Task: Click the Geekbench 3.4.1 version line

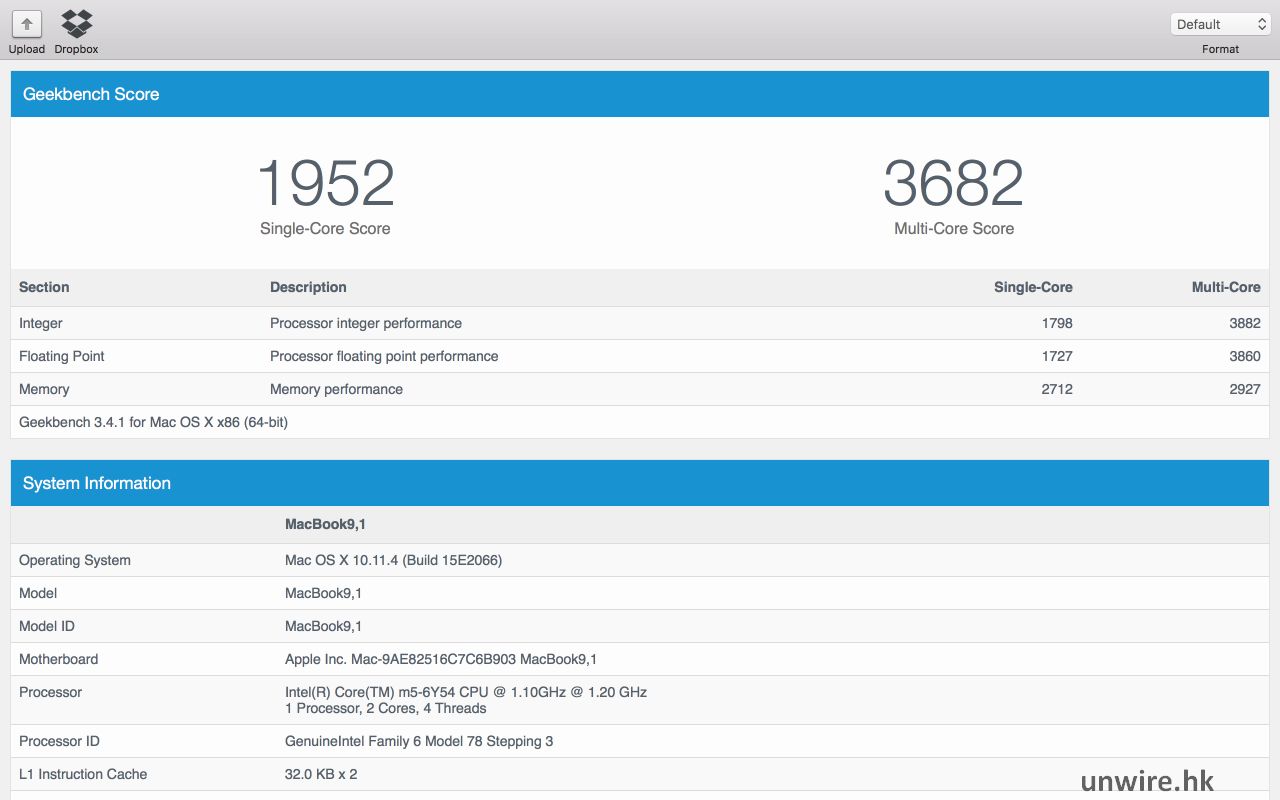Action: click(153, 422)
